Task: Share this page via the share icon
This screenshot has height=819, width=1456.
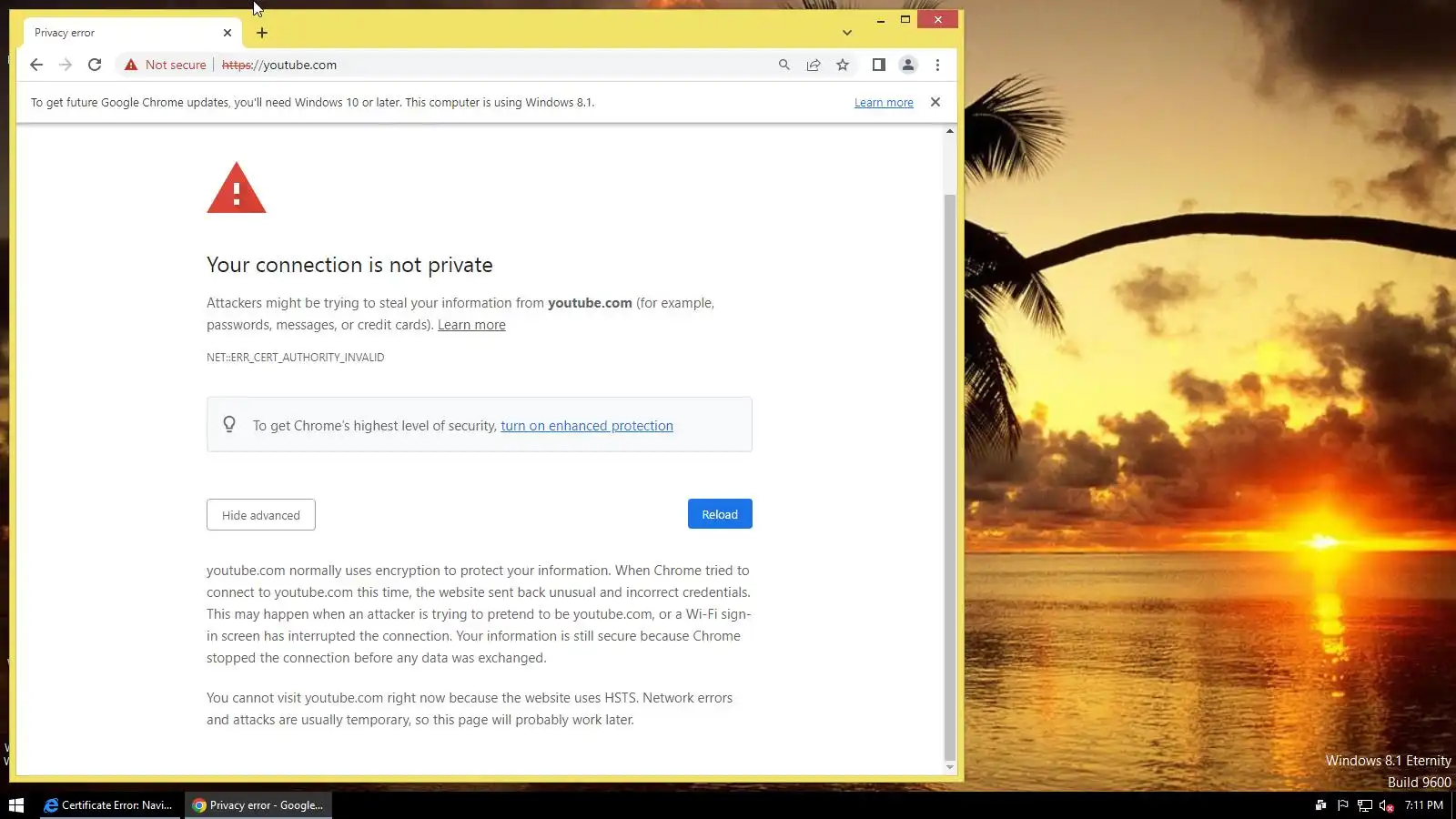Action: tap(814, 65)
